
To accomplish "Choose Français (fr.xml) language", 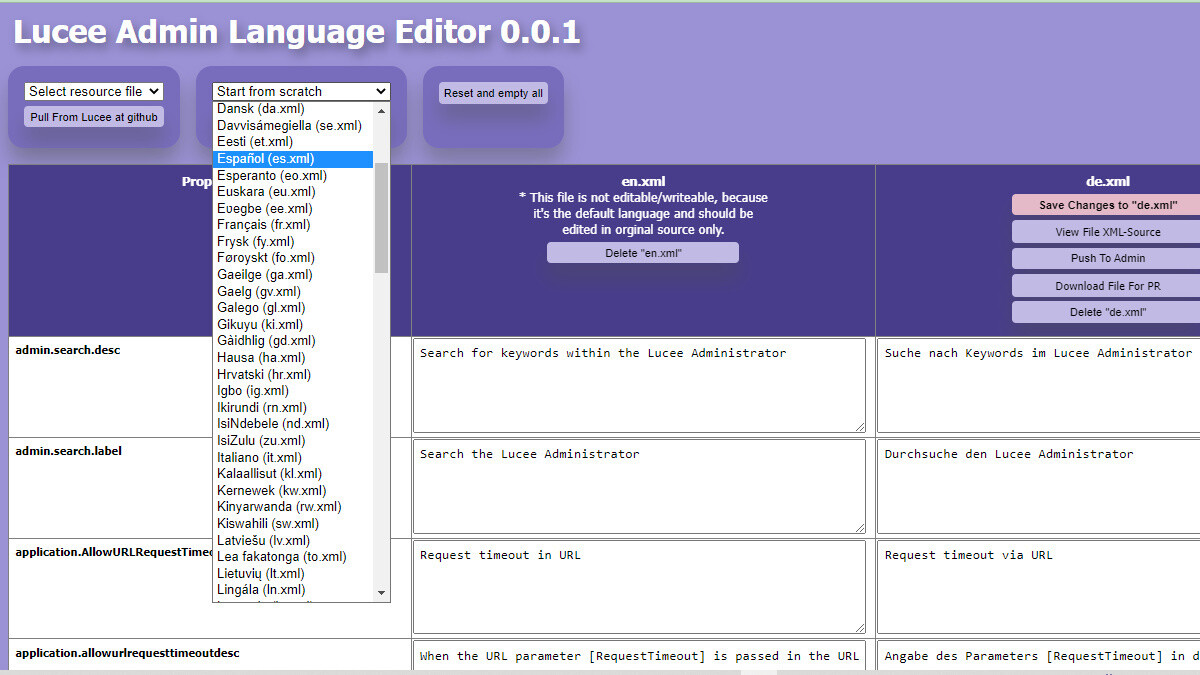I will tap(293, 225).
